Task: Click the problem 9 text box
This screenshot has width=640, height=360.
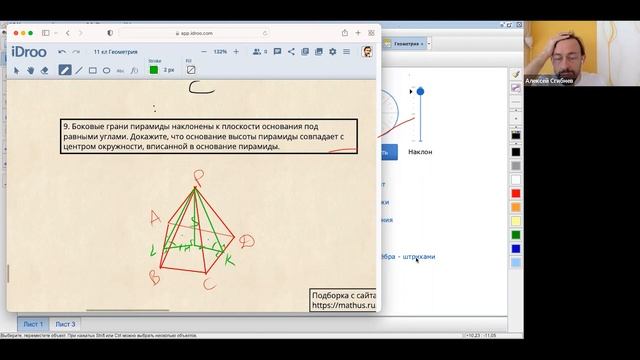Action: pos(209,136)
